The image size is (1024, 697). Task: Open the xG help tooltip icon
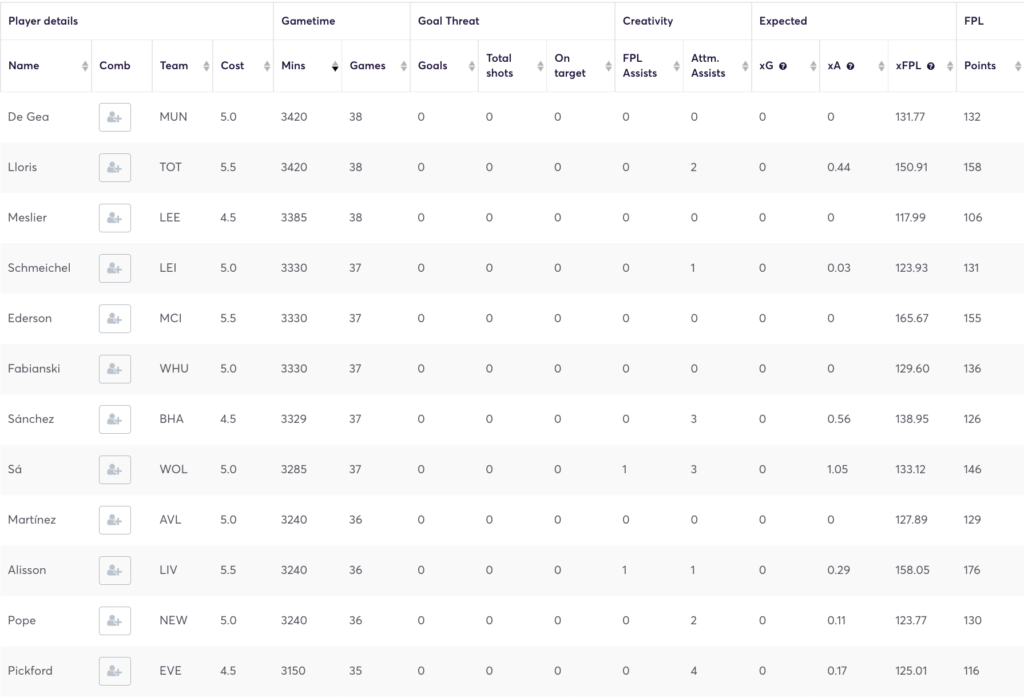click(x=782, y=66)
